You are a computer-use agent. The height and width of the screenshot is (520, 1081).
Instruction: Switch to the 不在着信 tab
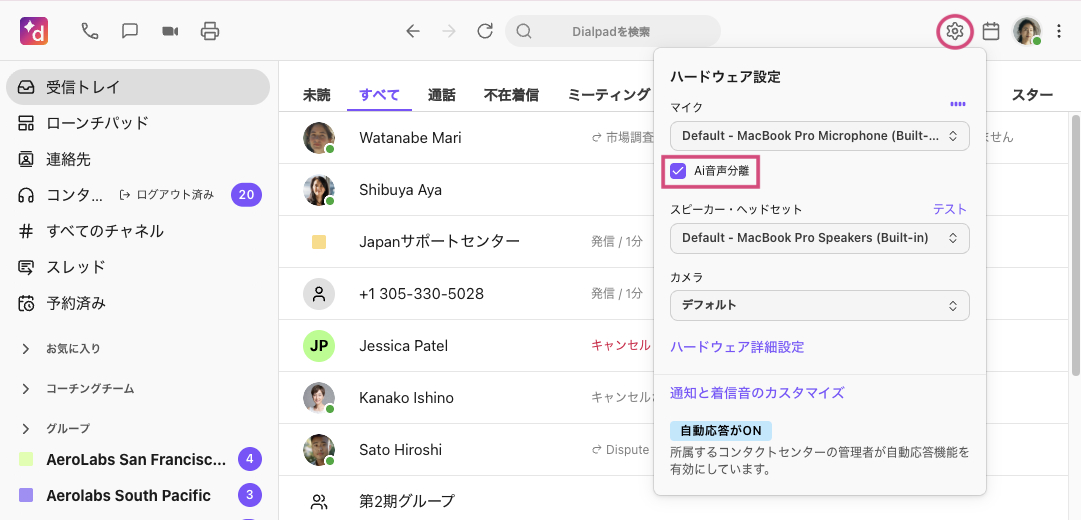pyautogui.click(x=511, y=95)
